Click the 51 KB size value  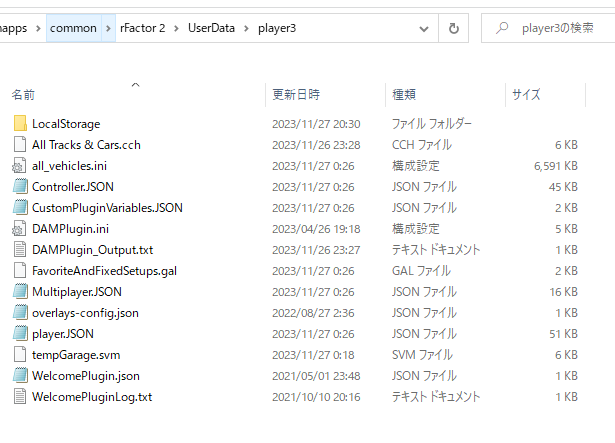(564, 334)
